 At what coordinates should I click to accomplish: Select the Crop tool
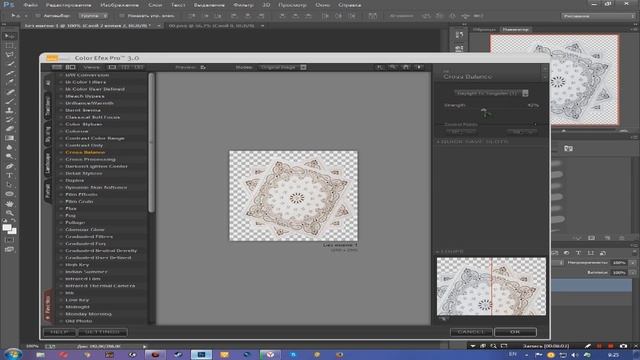pos(9,73)
